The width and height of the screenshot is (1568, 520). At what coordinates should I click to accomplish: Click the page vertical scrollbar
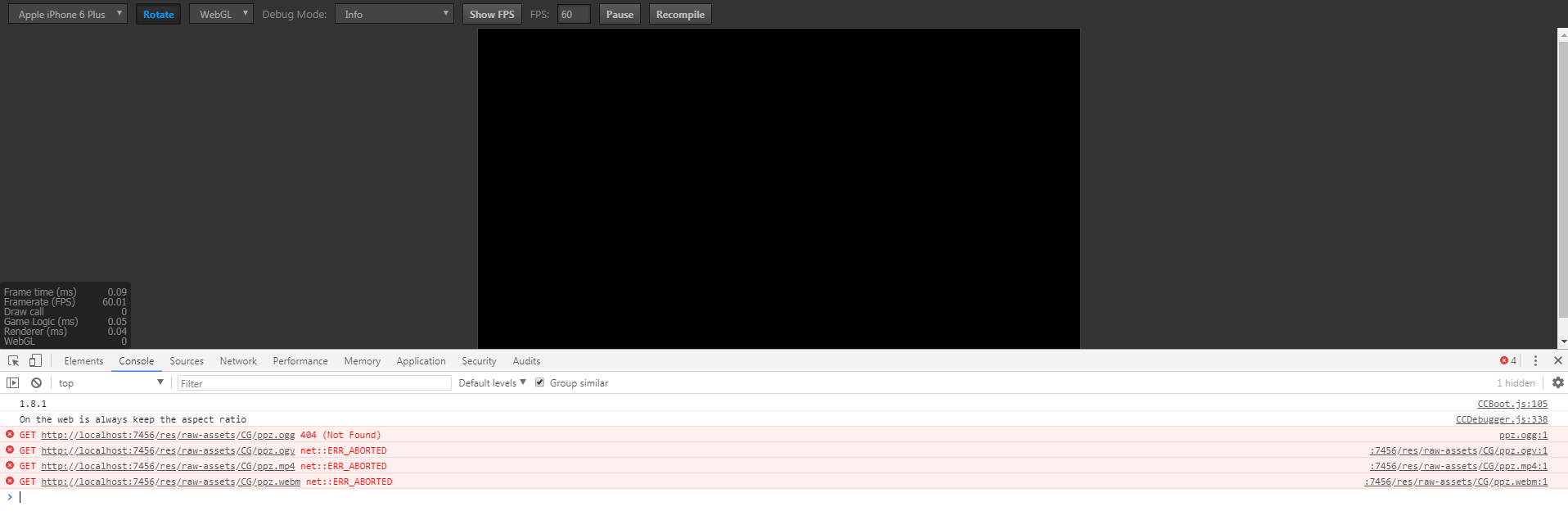point(1562,180)
